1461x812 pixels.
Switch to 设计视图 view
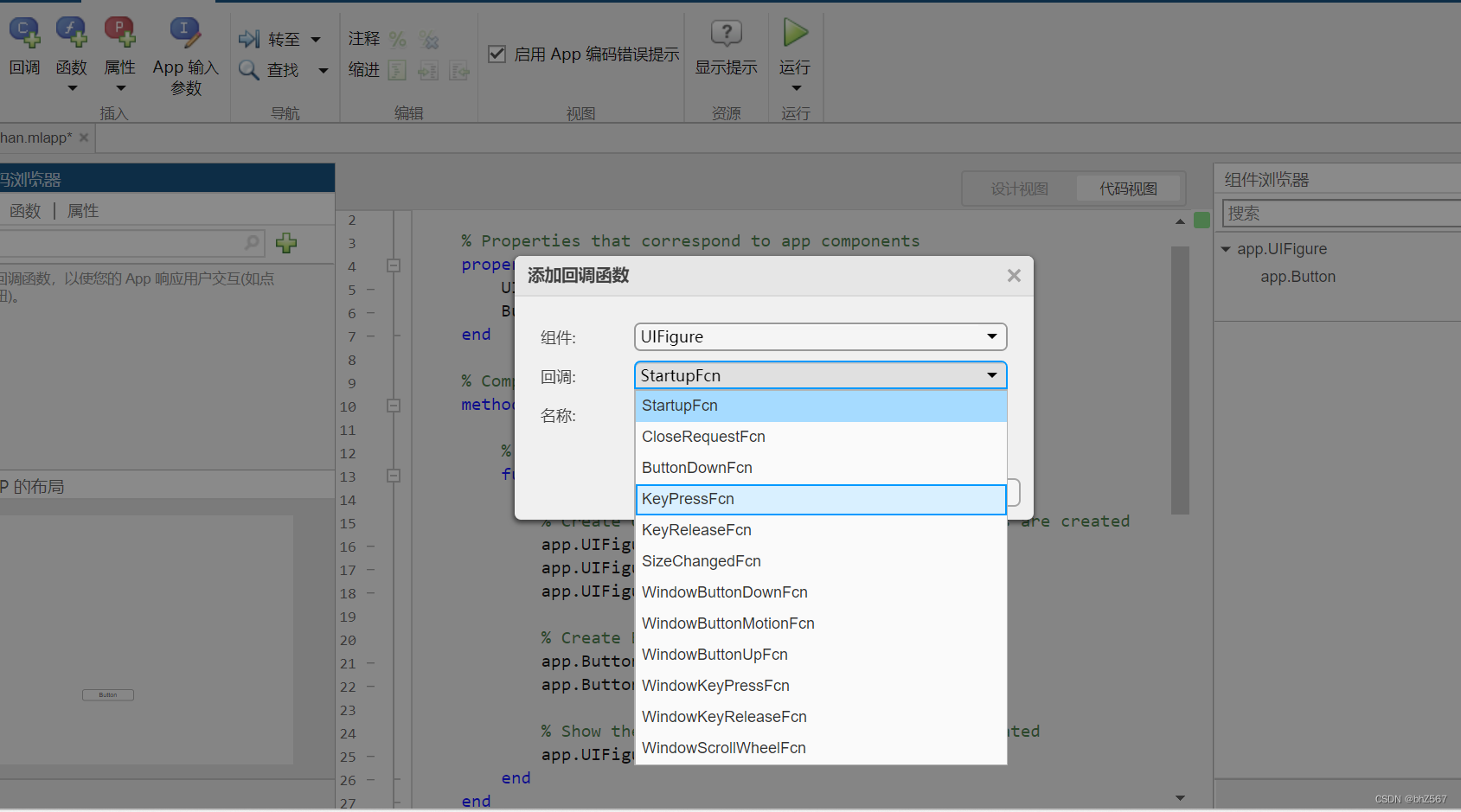click(1018, 188)
